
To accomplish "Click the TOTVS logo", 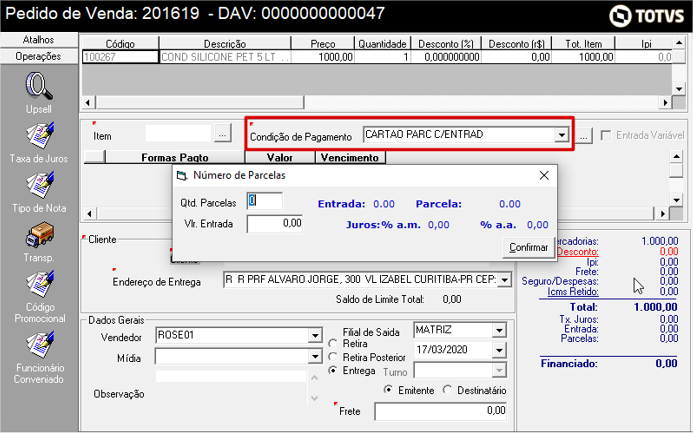I will 646,16.
